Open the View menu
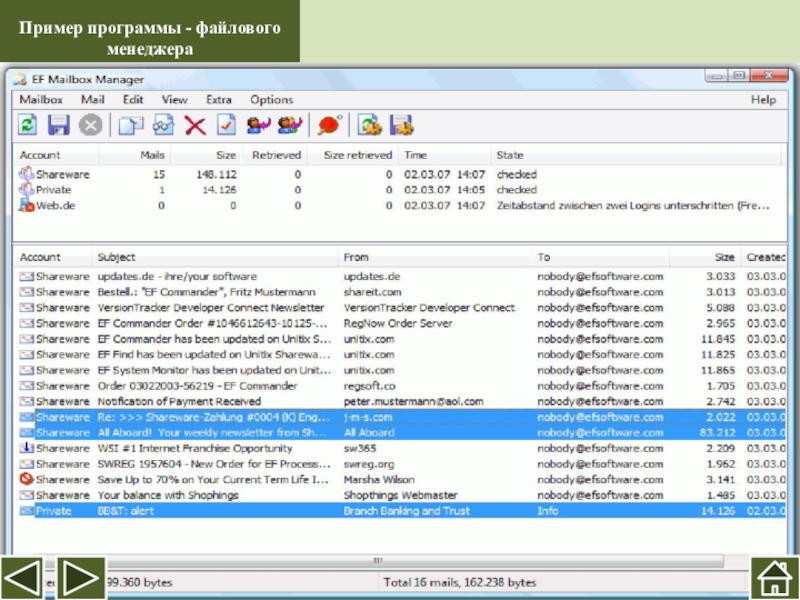 pos(174,99)
